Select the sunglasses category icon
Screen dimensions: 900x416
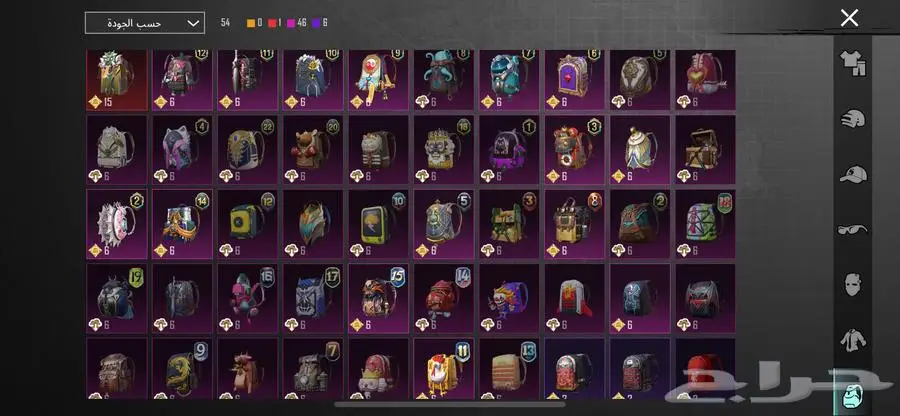click(853, 230)
